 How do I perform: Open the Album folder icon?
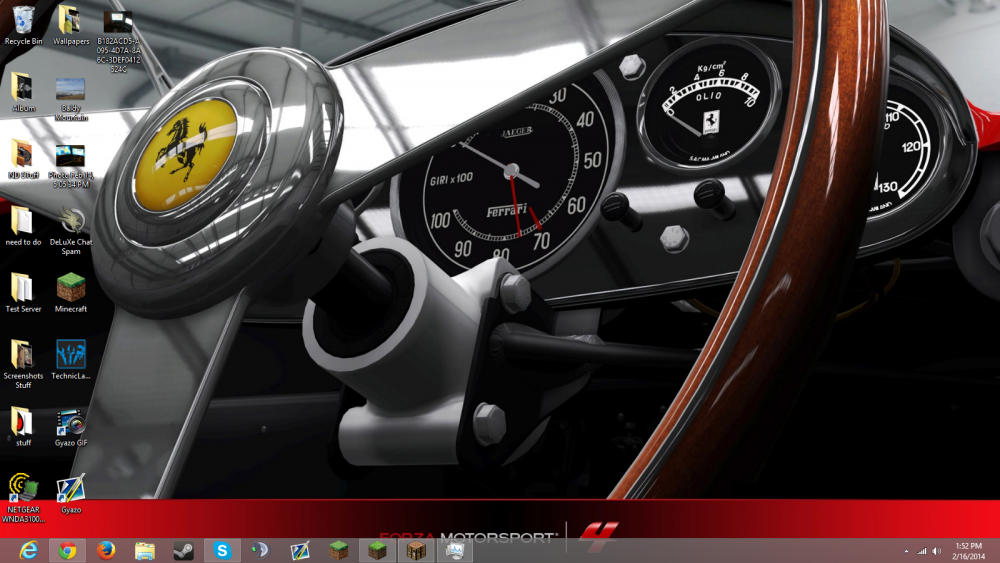(x=23, y=92)
